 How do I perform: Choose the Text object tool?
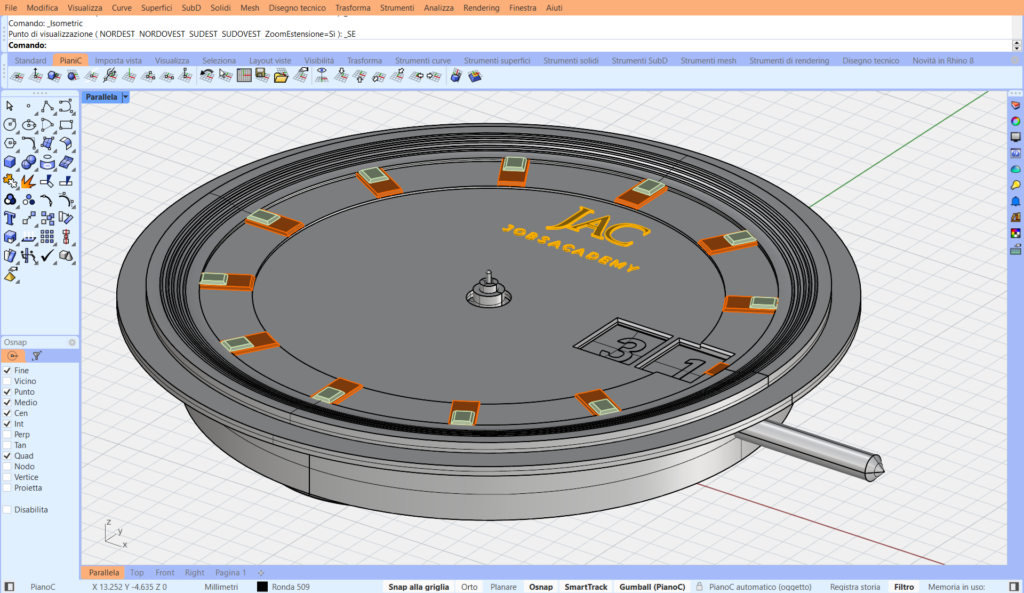[x=10, y=219]
